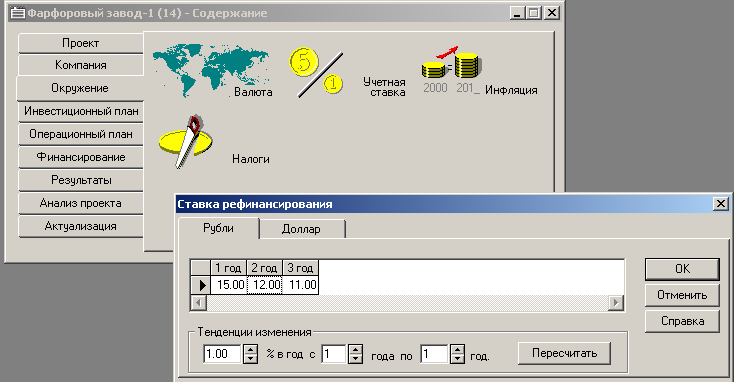
Task: Close the Фарфоровый завод window
Action: (552, 13)
